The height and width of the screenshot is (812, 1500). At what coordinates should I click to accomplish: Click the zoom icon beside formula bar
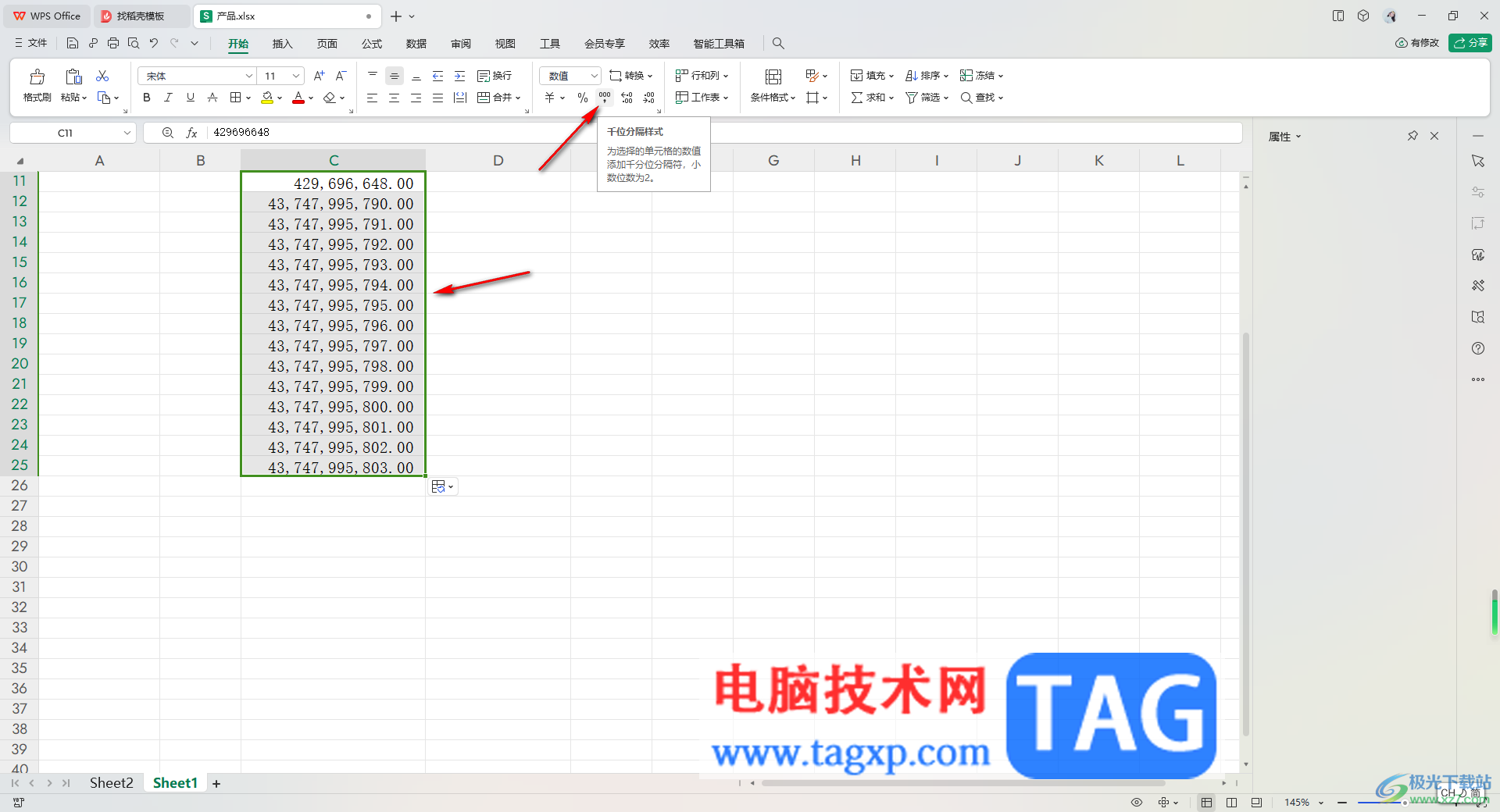point(167,133)
